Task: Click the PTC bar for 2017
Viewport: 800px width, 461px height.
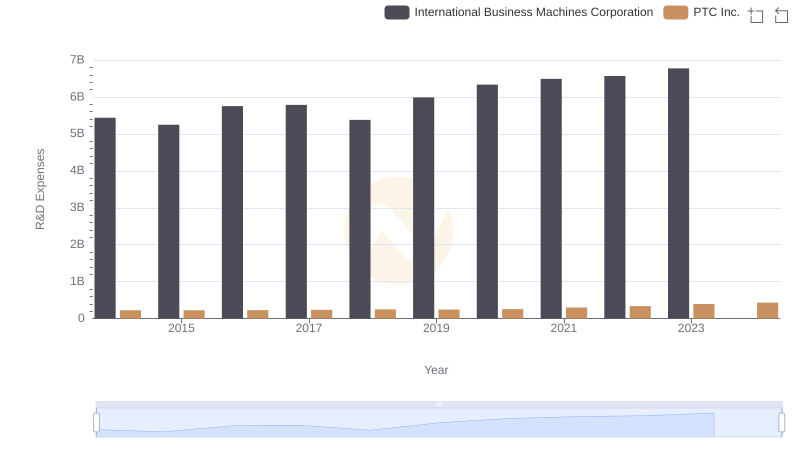Action: pyautogui.click(x=321, y=314)
